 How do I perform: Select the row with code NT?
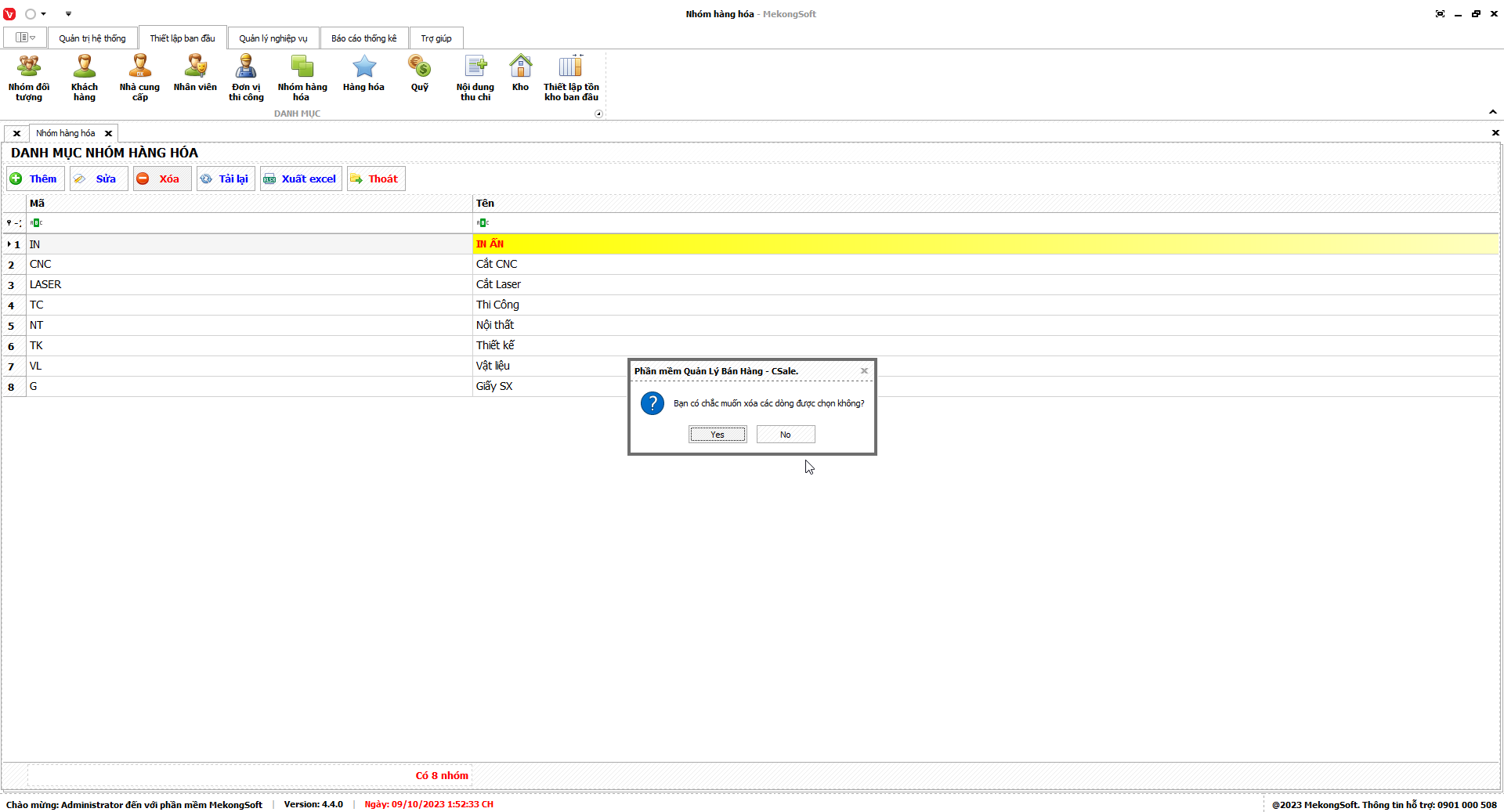750,326
